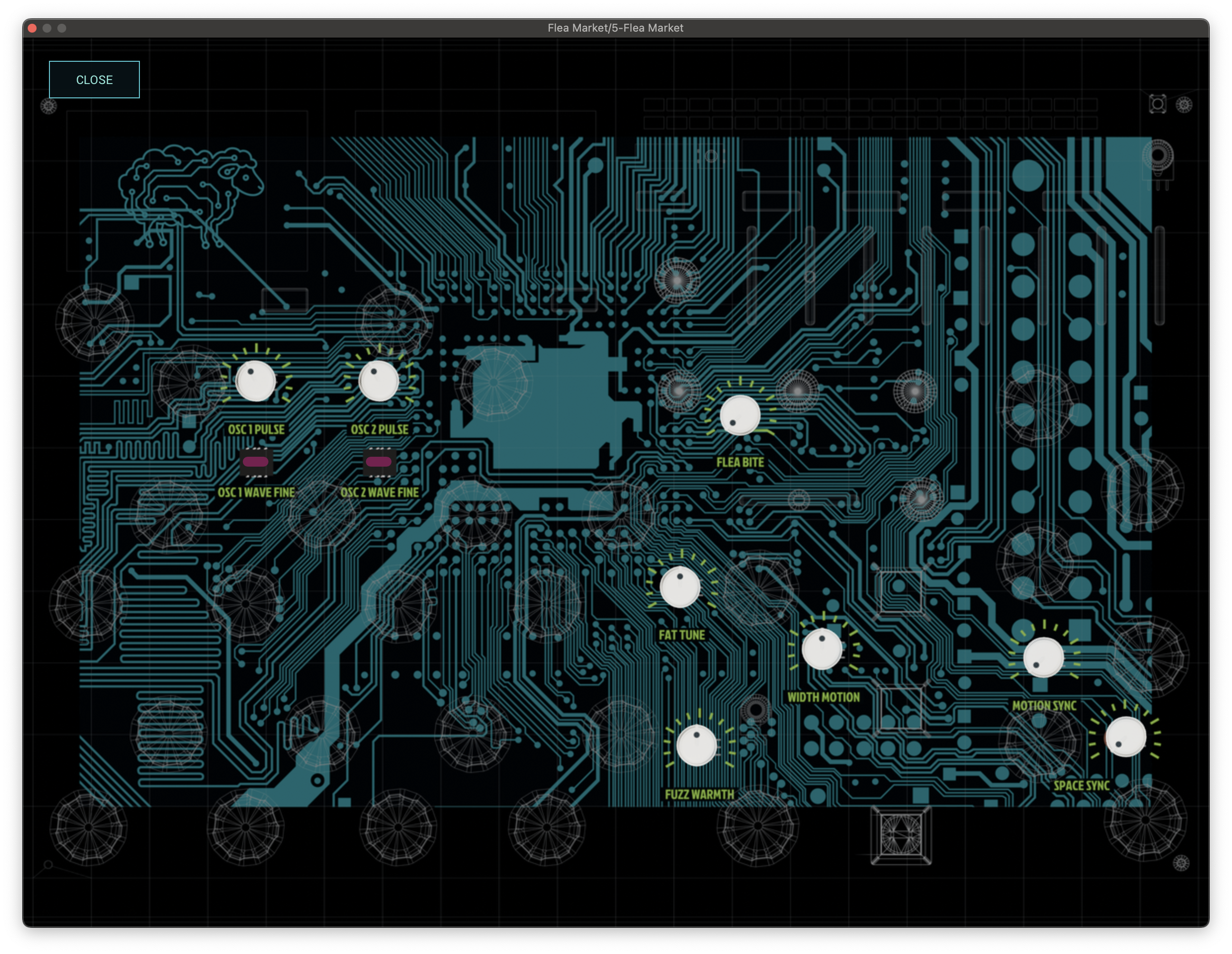Screen dimensions: 1232x954
Task: Click the FUZZ WARMTH label
Action: (700, 794)
